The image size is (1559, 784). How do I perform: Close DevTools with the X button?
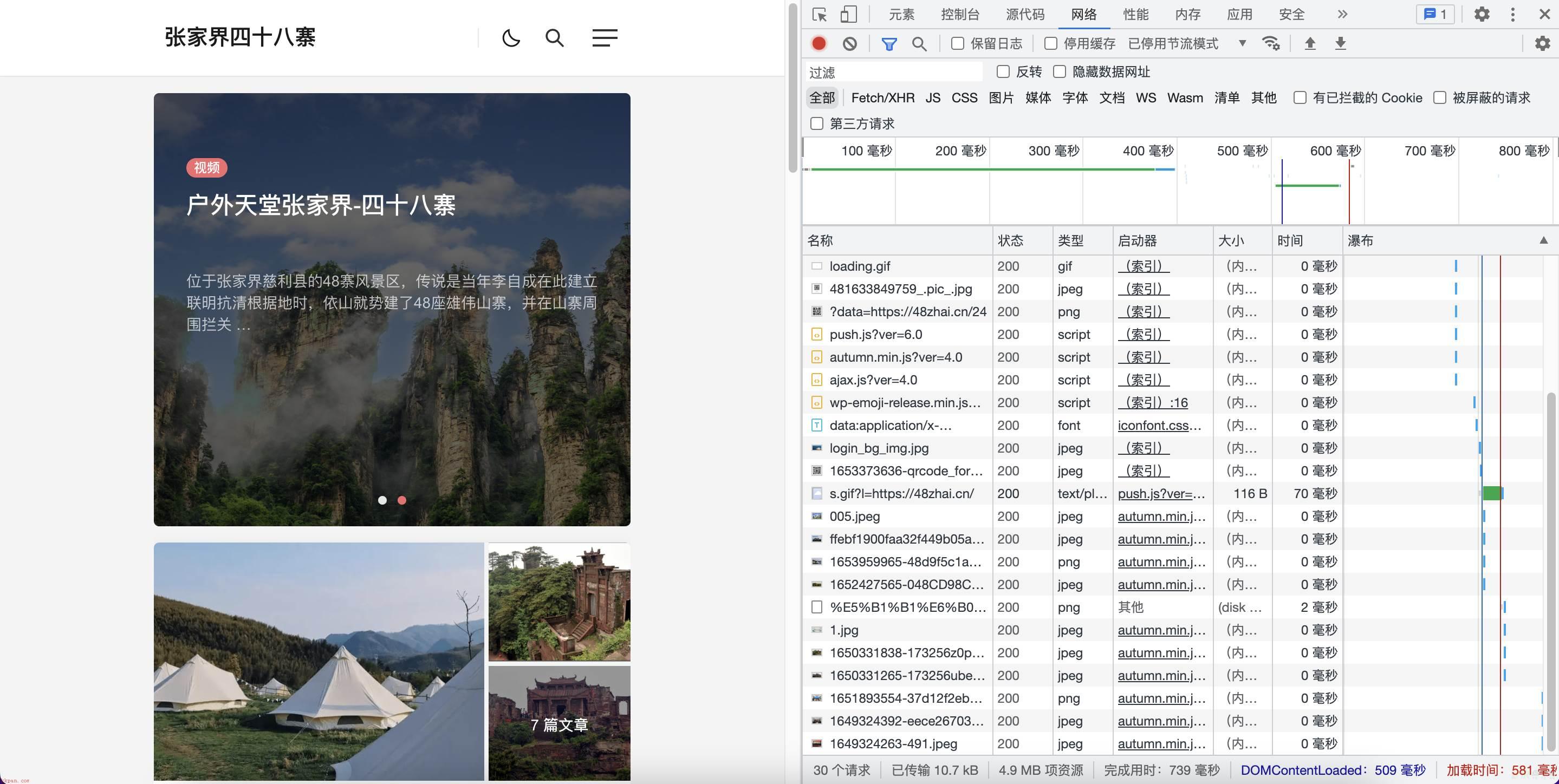click(x=1544, y=14)
